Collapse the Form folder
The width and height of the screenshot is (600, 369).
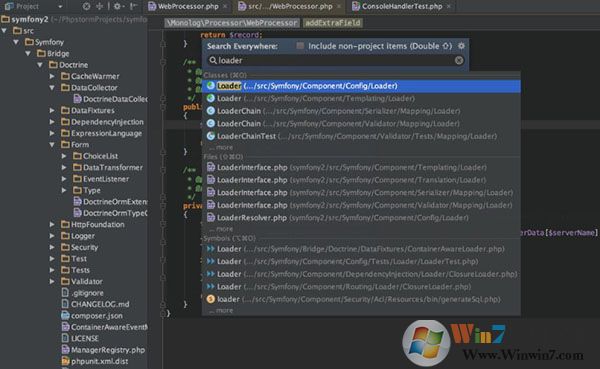click(52, 145)
